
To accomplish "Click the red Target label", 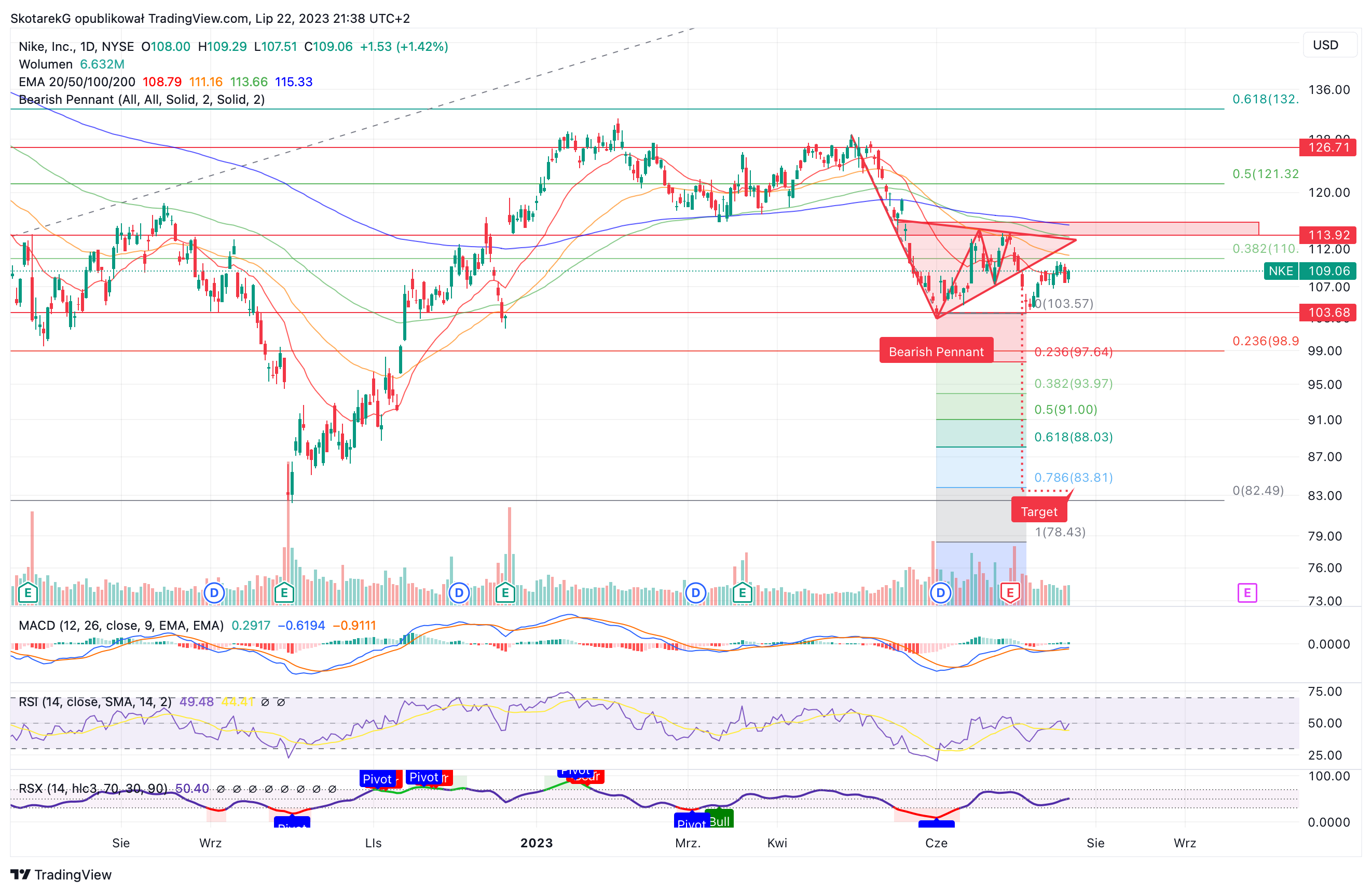I will coord(1039,511).
